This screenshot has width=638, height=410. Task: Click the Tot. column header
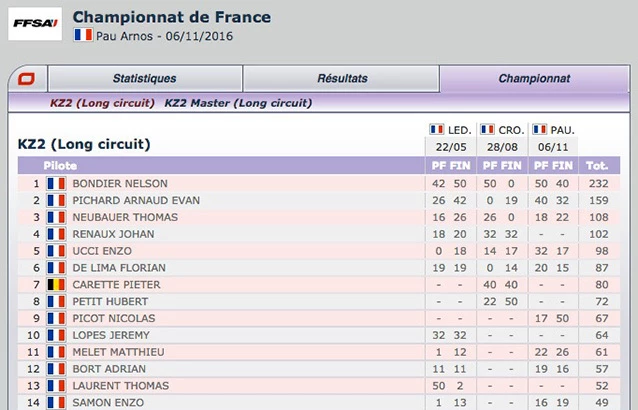click(598, 165)
